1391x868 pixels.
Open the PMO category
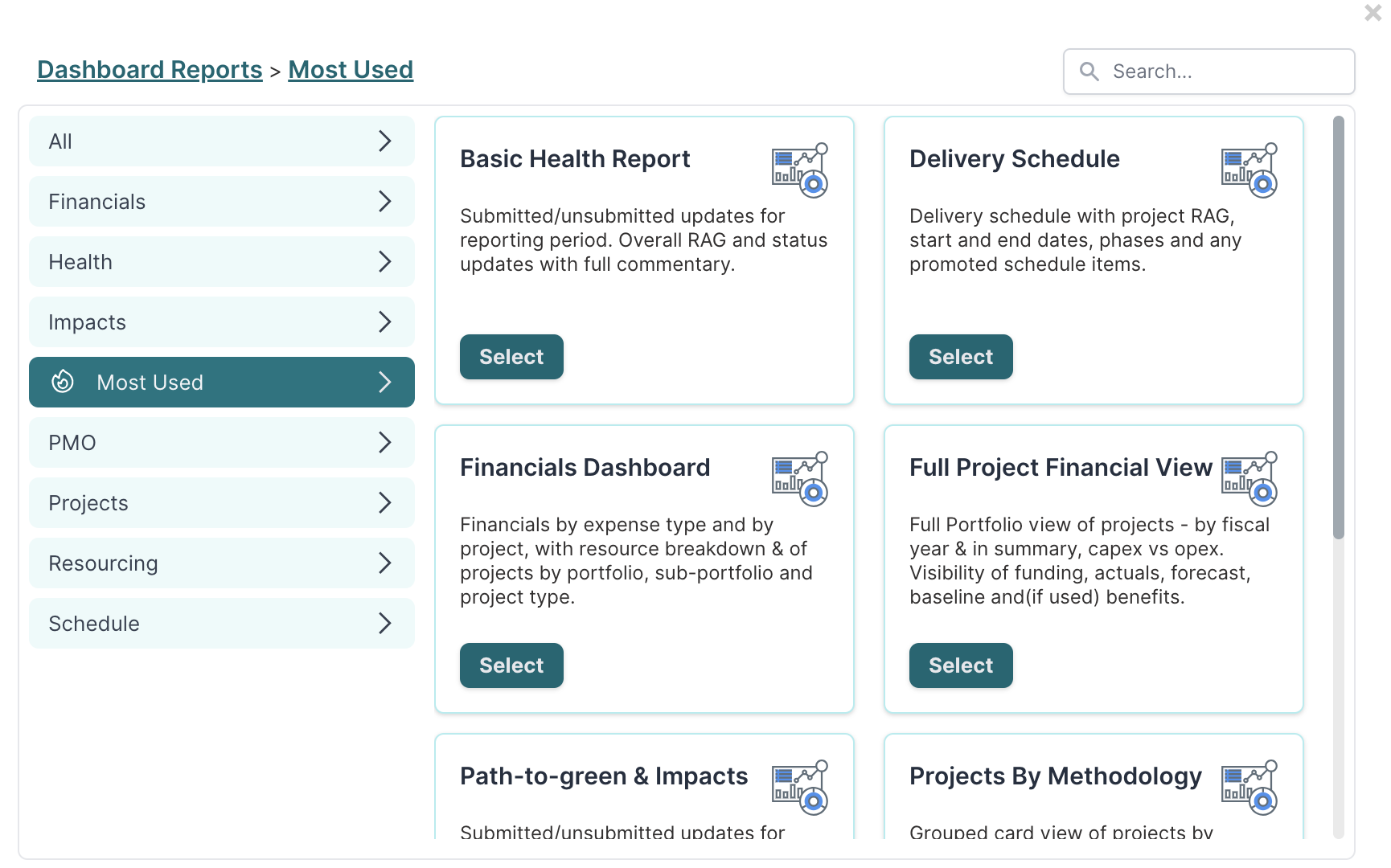click(x=222, y=442)
